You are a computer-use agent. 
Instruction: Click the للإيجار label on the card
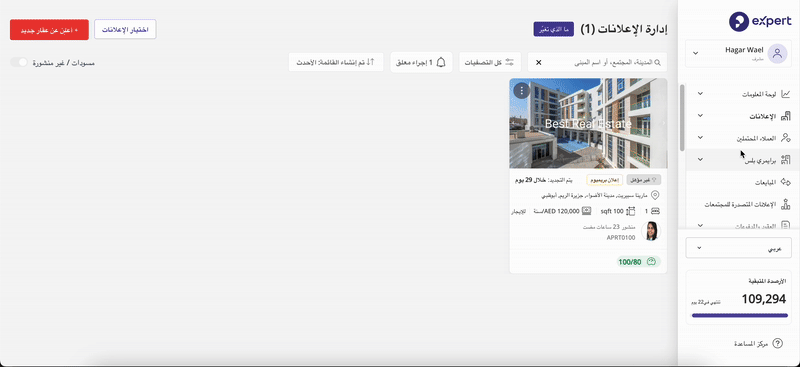click(x=519, y=211)
